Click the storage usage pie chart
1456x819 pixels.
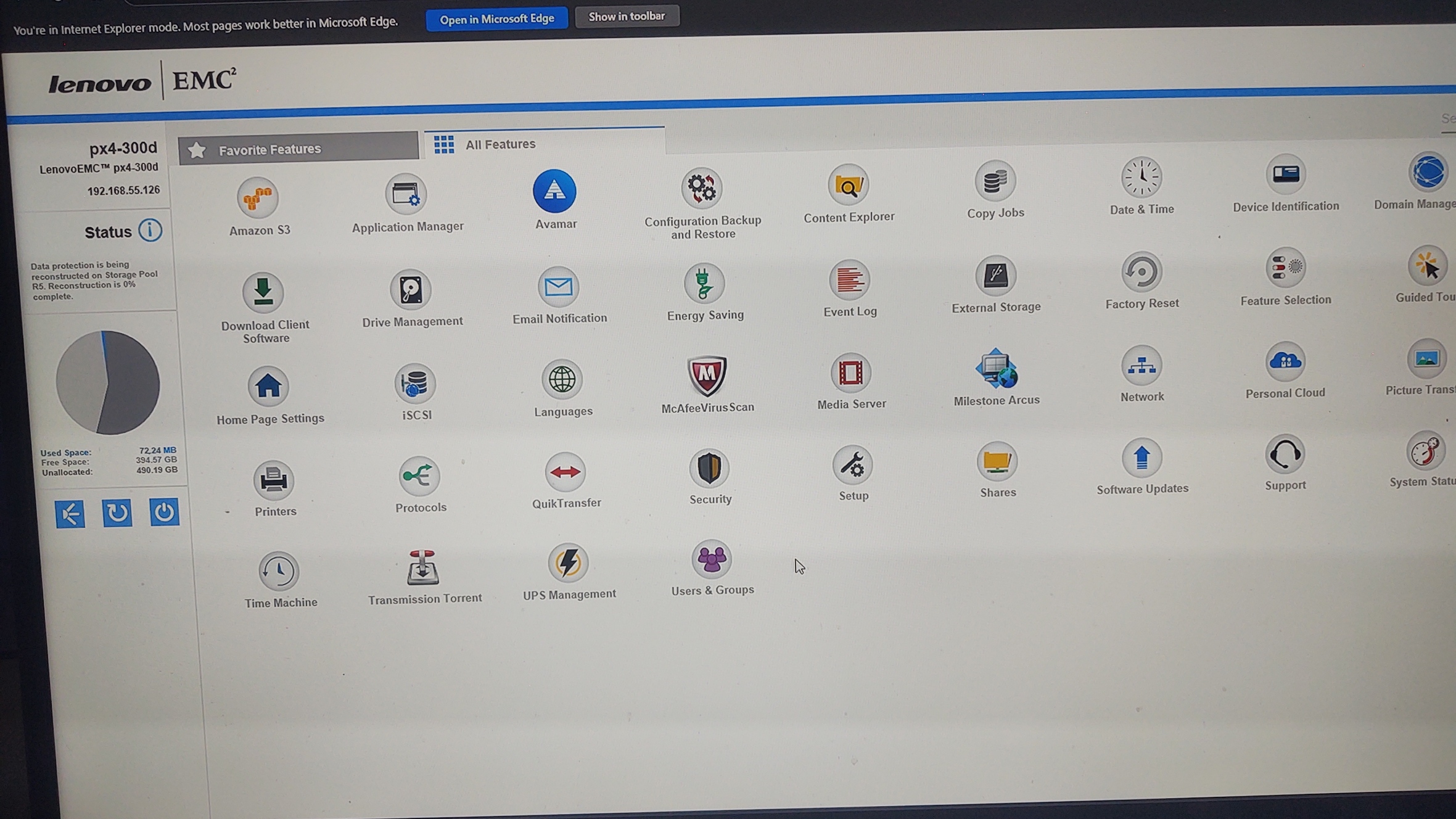[x=108, y=382]
